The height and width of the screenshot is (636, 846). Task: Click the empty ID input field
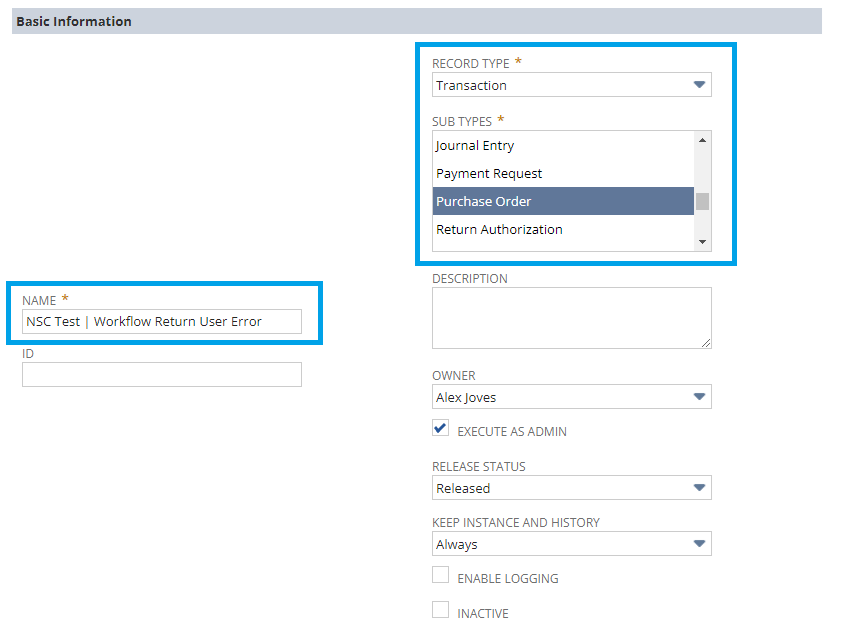click(162, 374)
